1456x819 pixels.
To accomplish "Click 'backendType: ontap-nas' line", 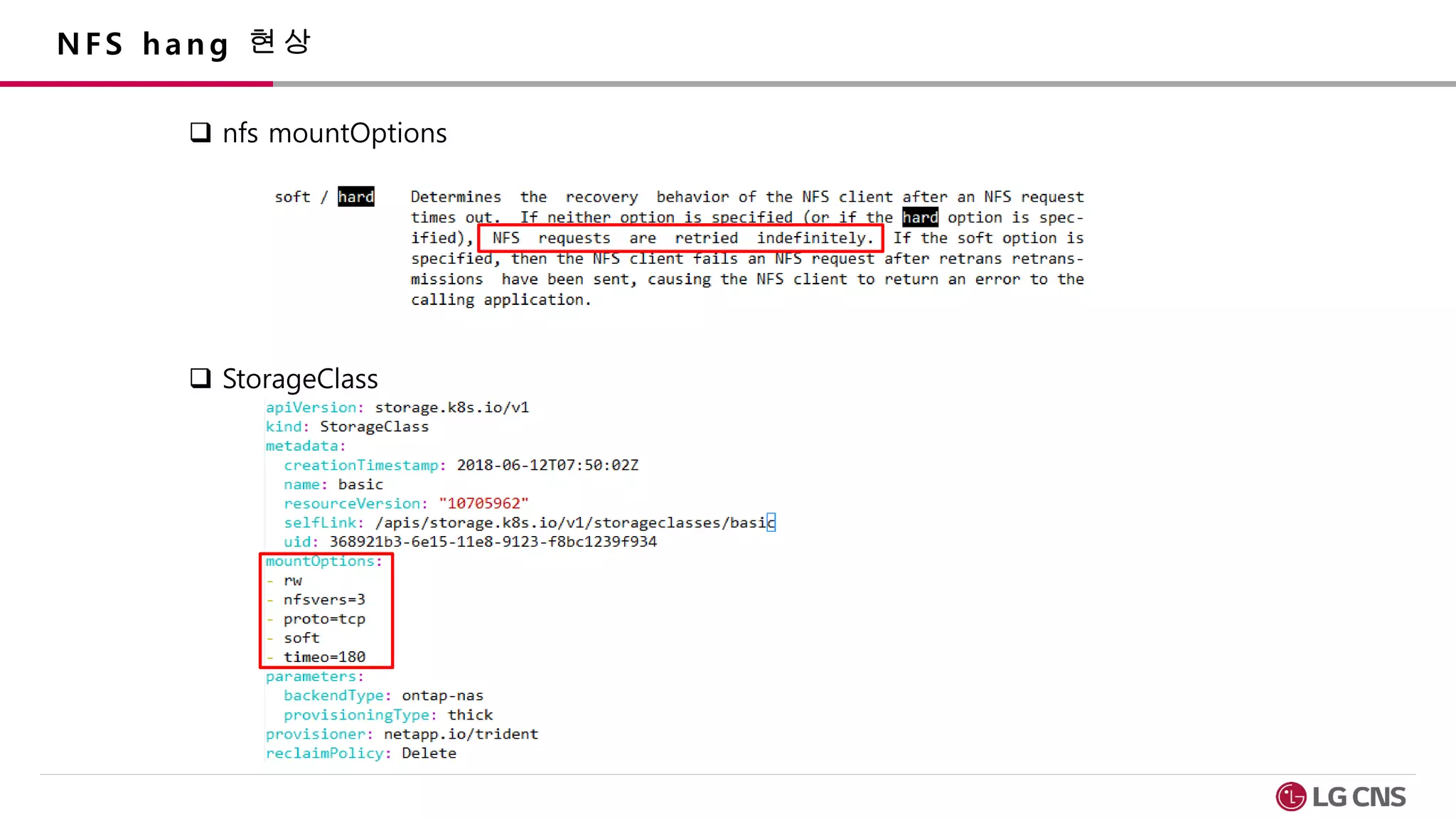I will (383, 695).
